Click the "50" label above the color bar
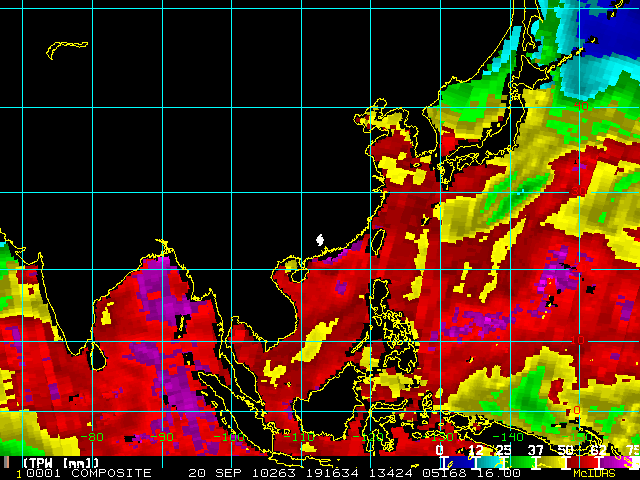This screenshot has width=640, height=480. pyautogui.click(x=565, y=450)
